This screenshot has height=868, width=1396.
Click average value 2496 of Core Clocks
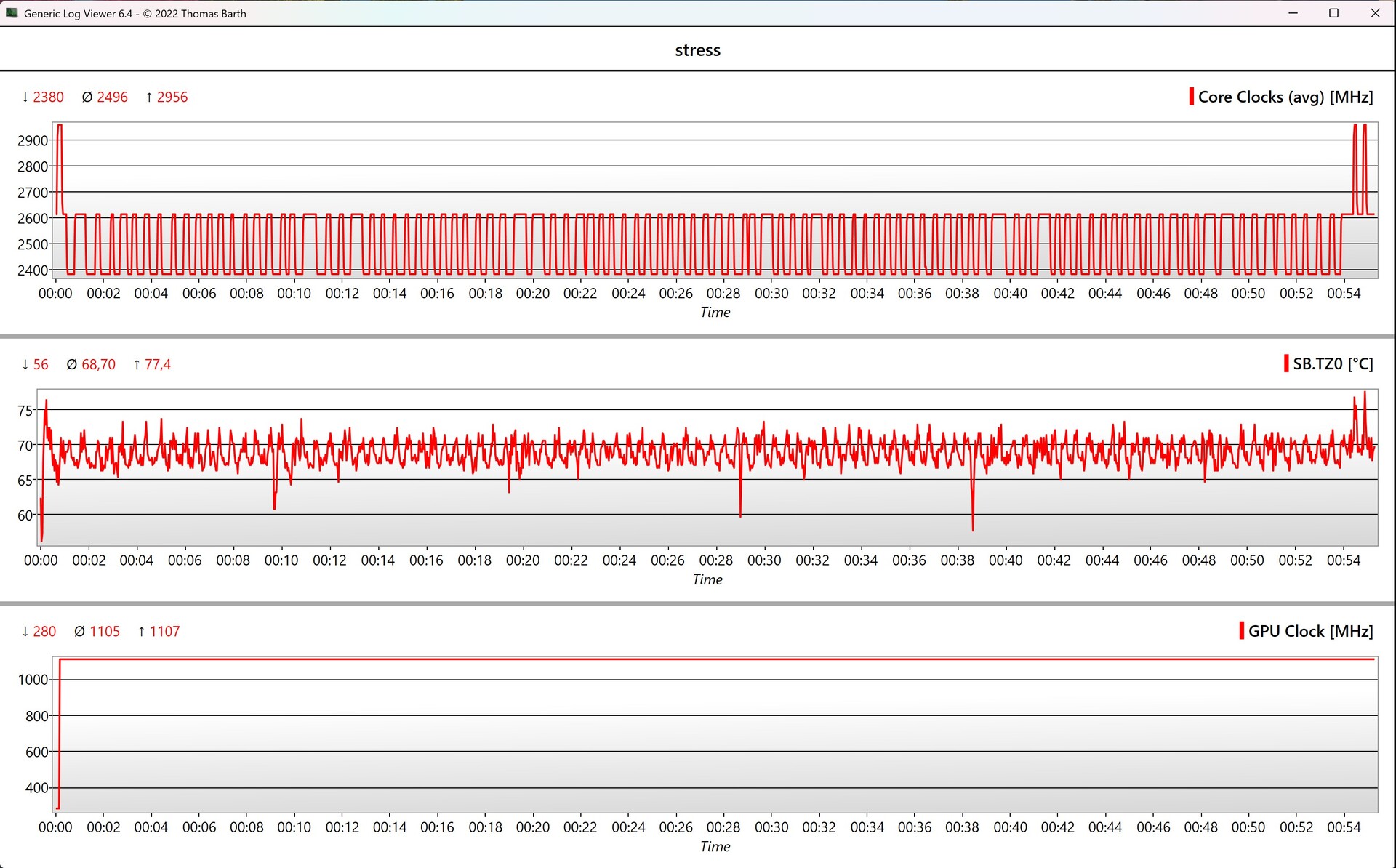[x=112, y=97]
